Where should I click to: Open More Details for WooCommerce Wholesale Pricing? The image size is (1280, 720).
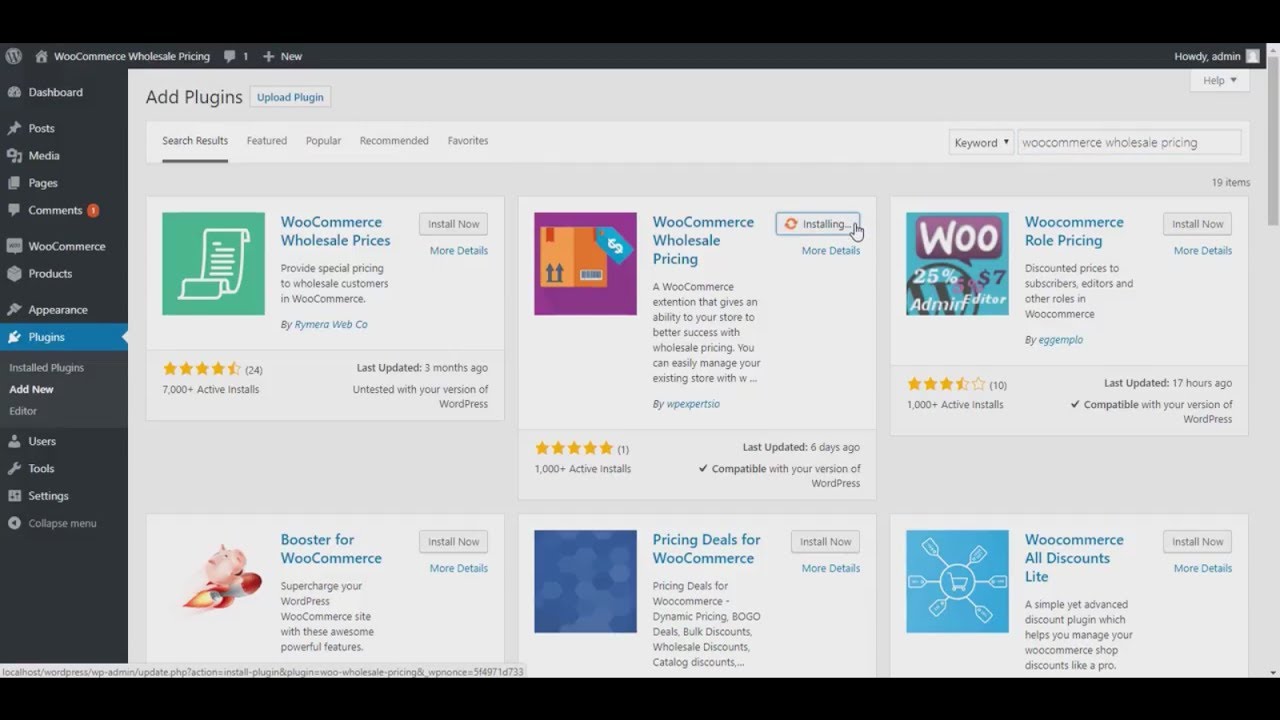pos(831,251)
